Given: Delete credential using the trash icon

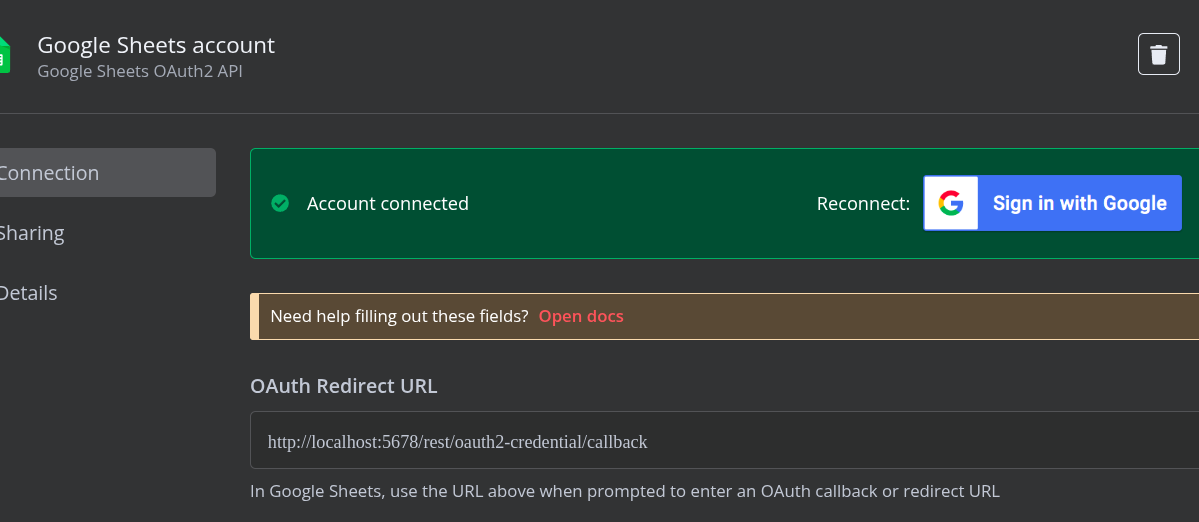Looking at the screenshot, I should click(1158, 54).
